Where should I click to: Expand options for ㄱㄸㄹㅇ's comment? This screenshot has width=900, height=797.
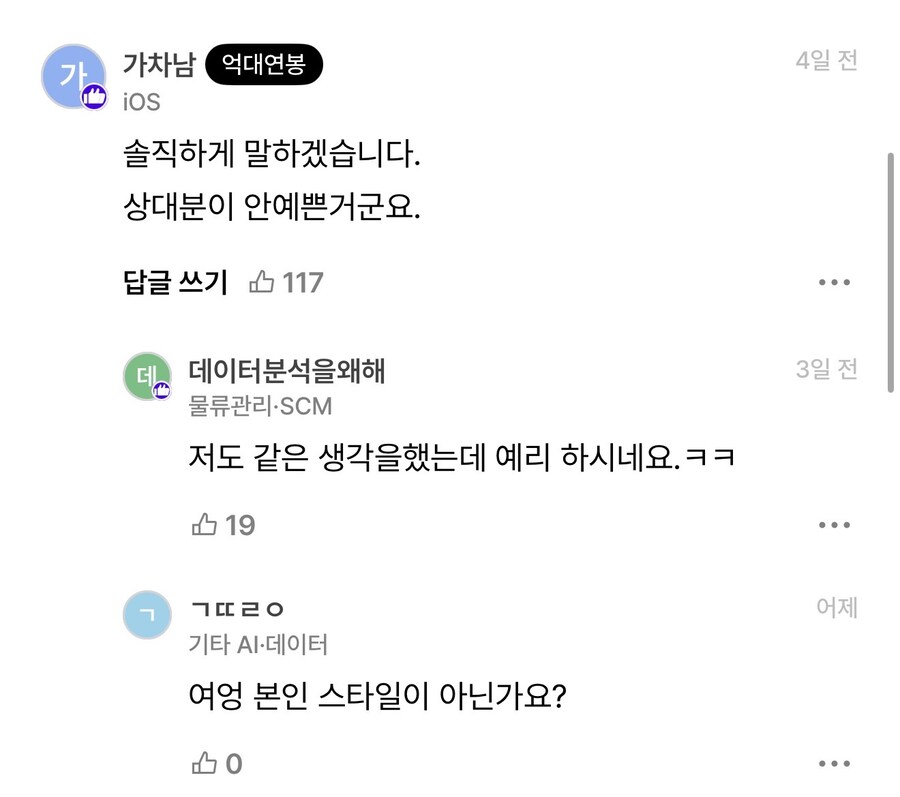834,763
